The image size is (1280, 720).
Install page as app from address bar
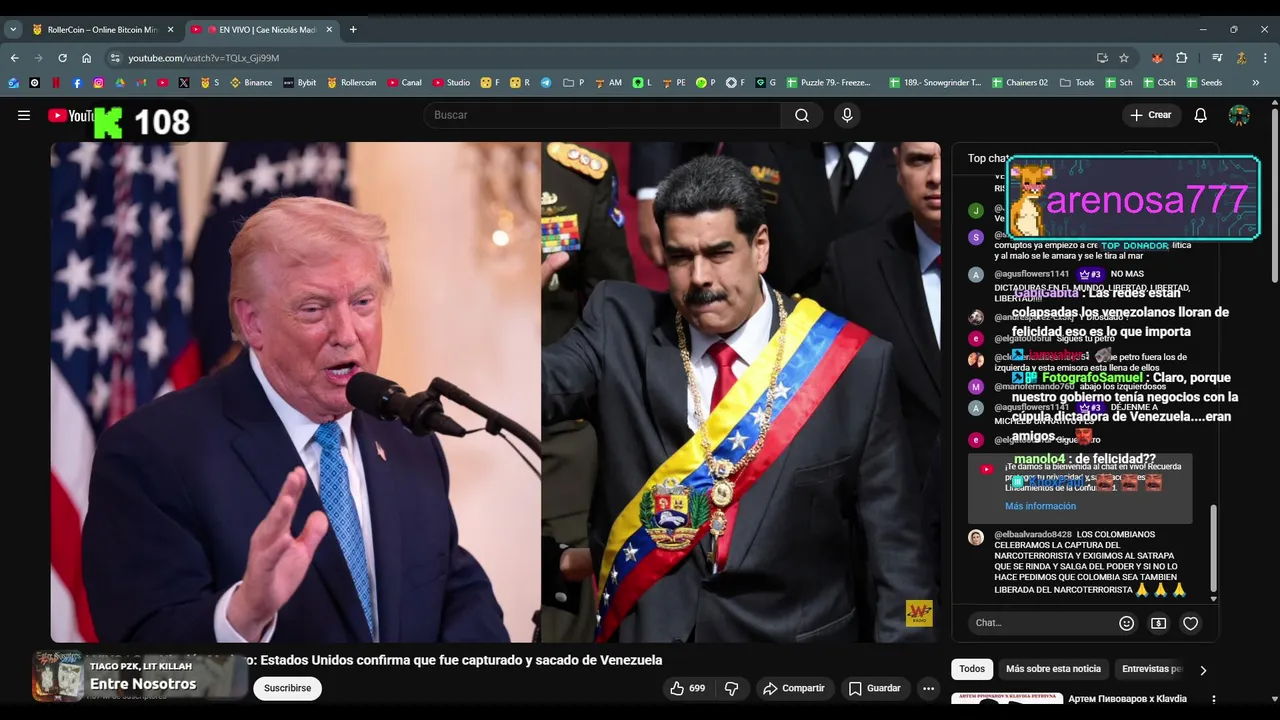pyautogui.click(x=1102, y=58)
